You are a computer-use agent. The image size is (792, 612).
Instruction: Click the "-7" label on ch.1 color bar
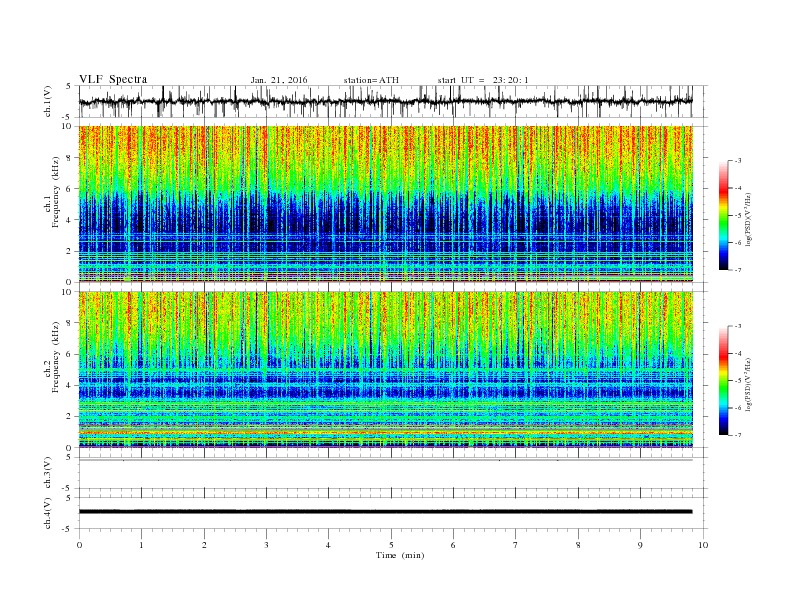click(738, 270)
